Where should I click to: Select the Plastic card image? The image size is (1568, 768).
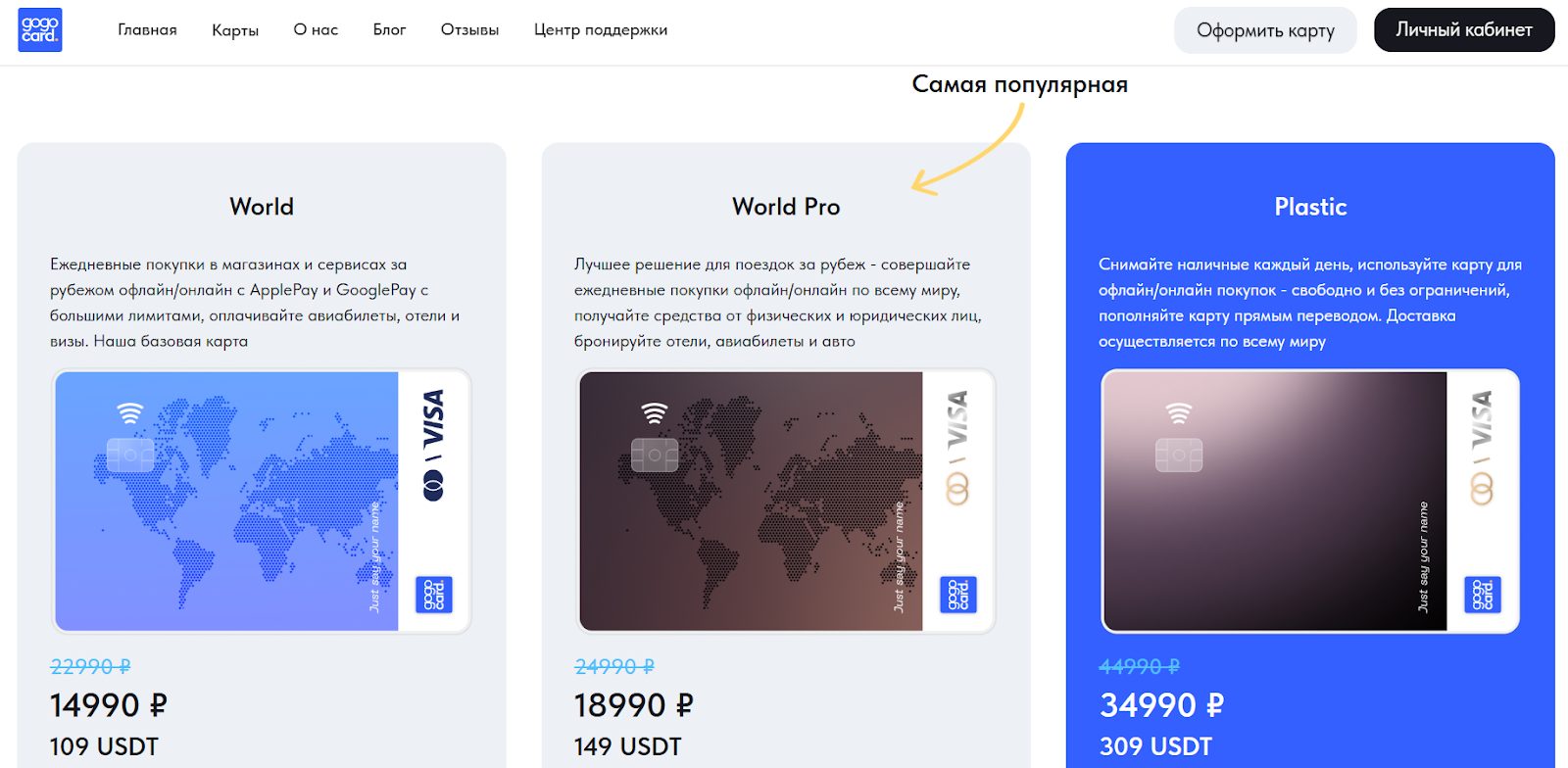point(1310,502)
